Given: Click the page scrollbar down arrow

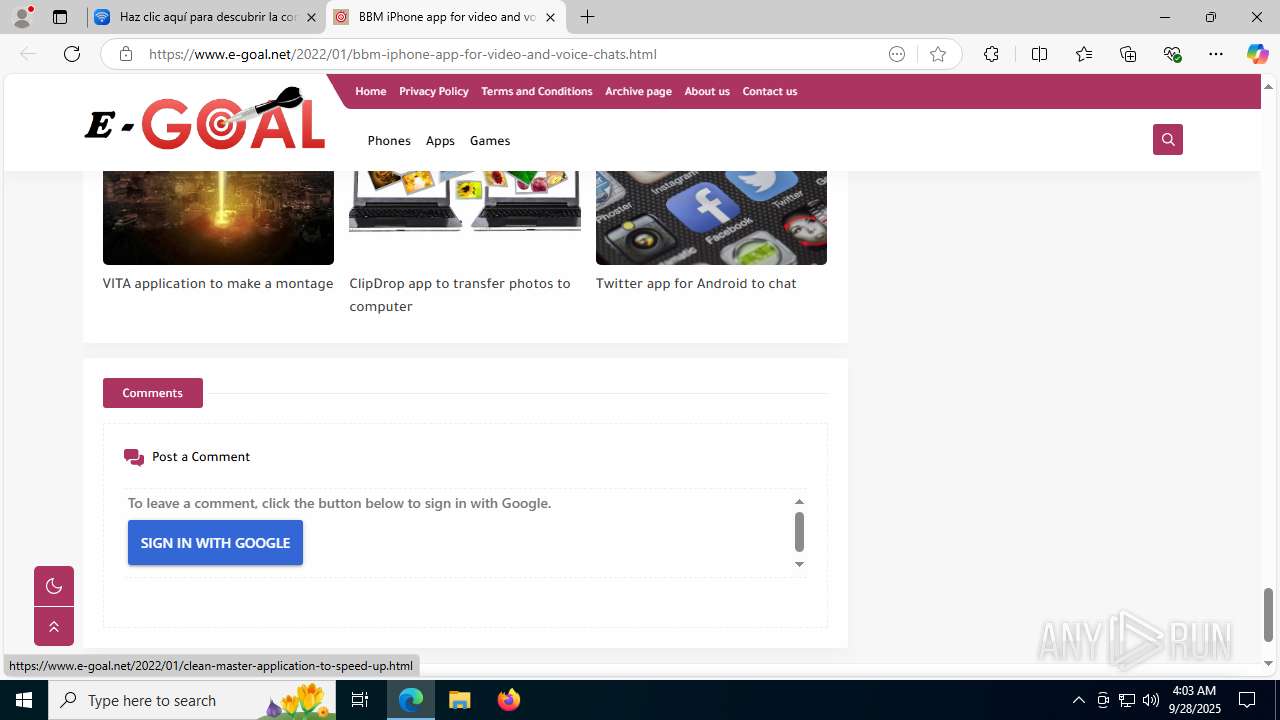Looking at the screenshot, I should pos(1268,663).
